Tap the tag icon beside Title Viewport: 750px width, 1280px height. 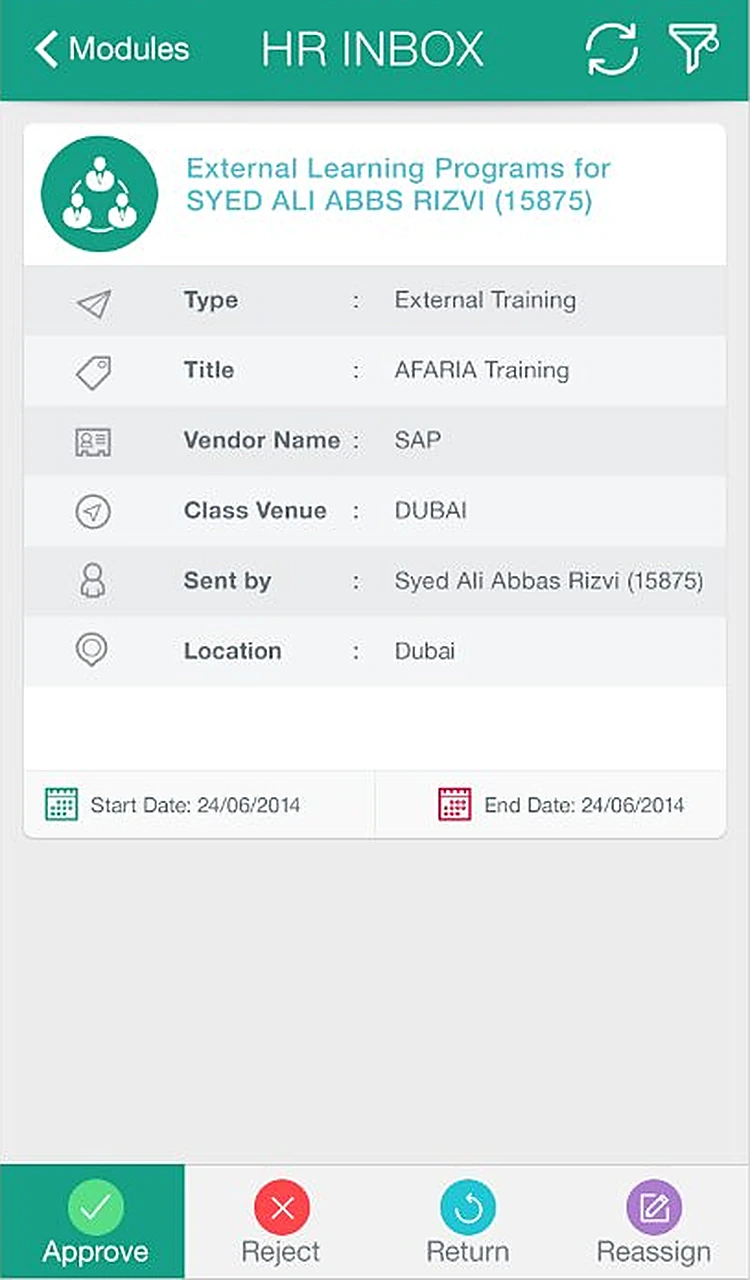pyautogui.click(x=93, y=372)
